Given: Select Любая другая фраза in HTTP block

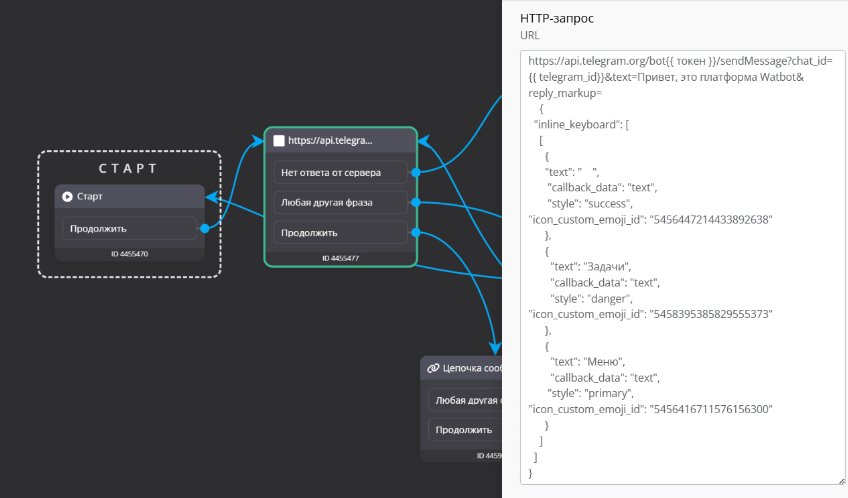Looking at the screenshot, I should 340,203.
